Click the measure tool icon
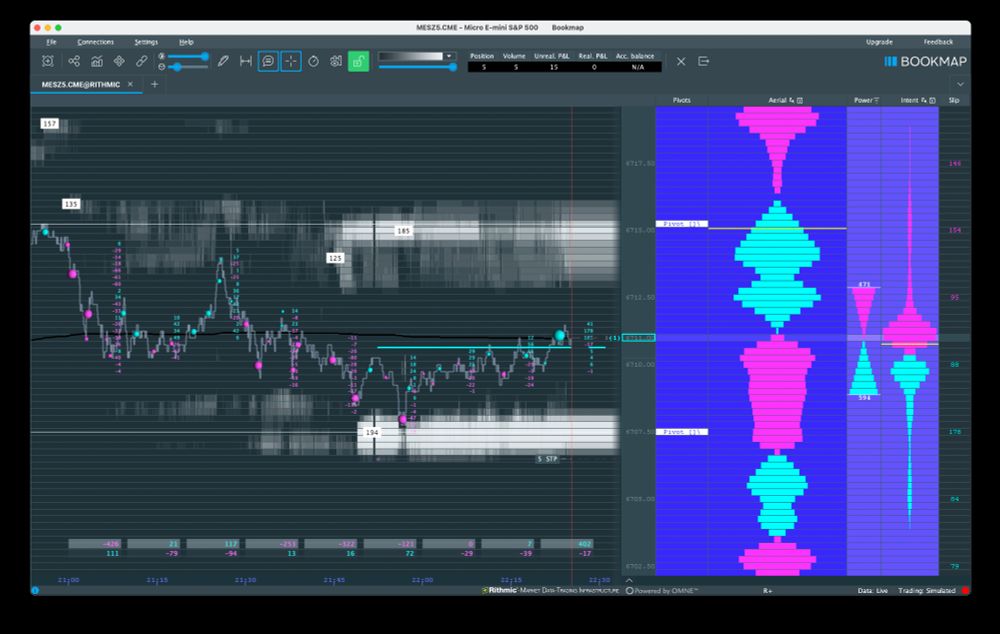Screen dimensions: 1000x634 point(246,60)
